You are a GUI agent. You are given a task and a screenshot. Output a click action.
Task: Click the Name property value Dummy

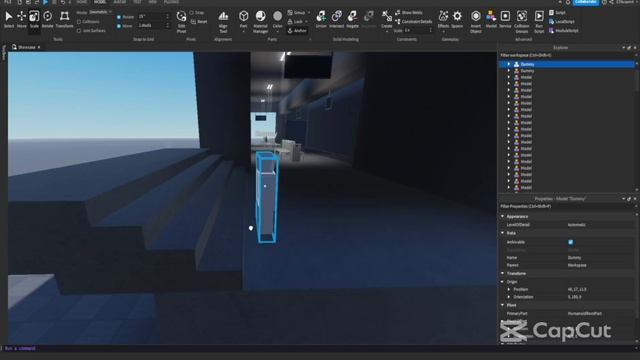(x=574, y=258)
